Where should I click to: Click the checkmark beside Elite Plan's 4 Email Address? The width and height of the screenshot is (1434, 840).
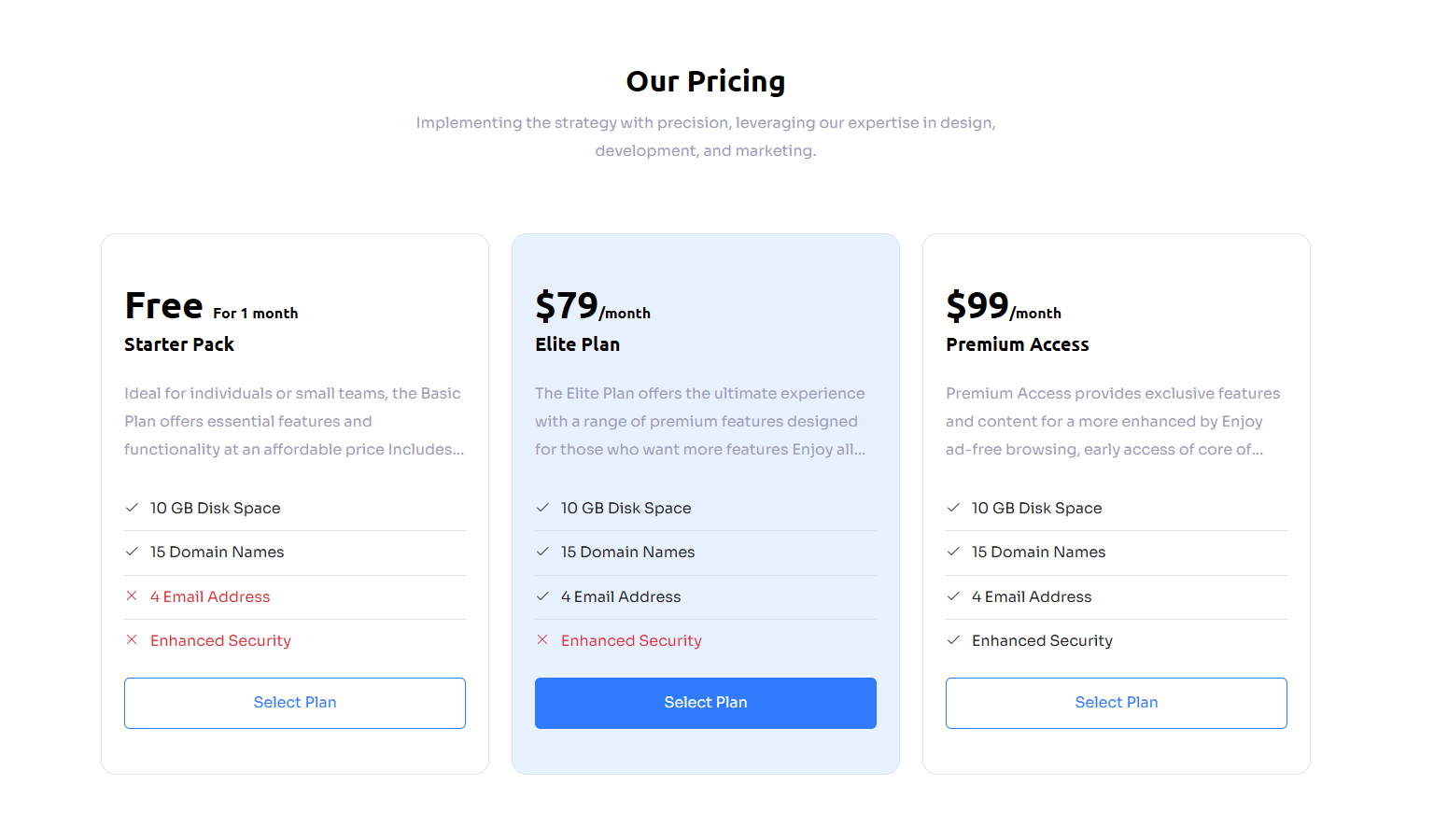coord(542,596)
